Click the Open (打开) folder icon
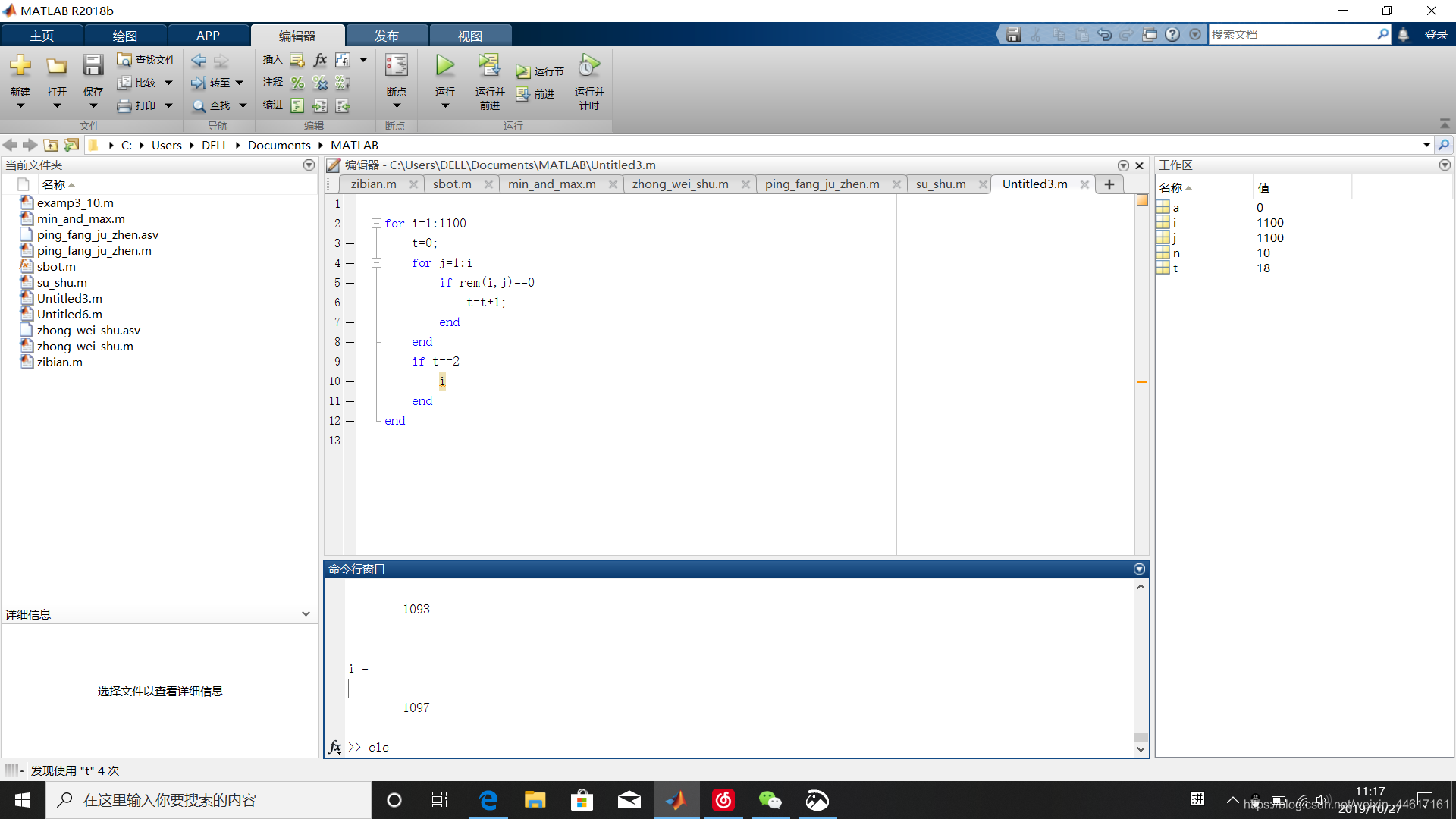Image resolution: width=1456 pixels, height=819 pixels. click(56, 66)
